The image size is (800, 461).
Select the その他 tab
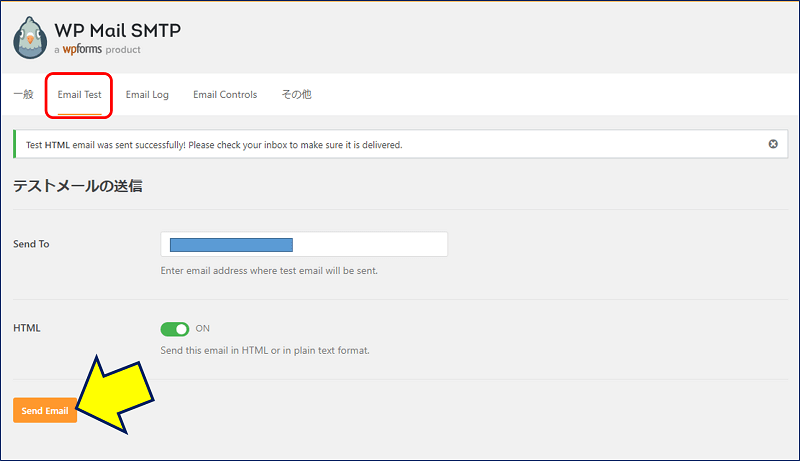(296, 94)
